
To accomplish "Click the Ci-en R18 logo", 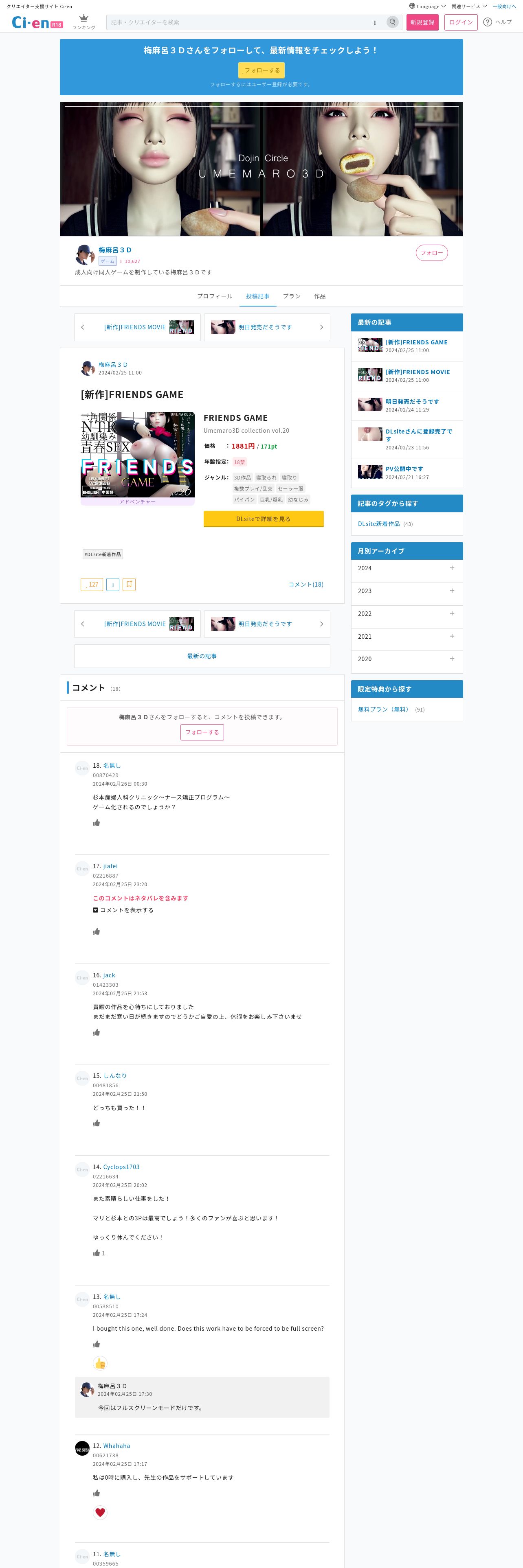I will click(37, 22).
